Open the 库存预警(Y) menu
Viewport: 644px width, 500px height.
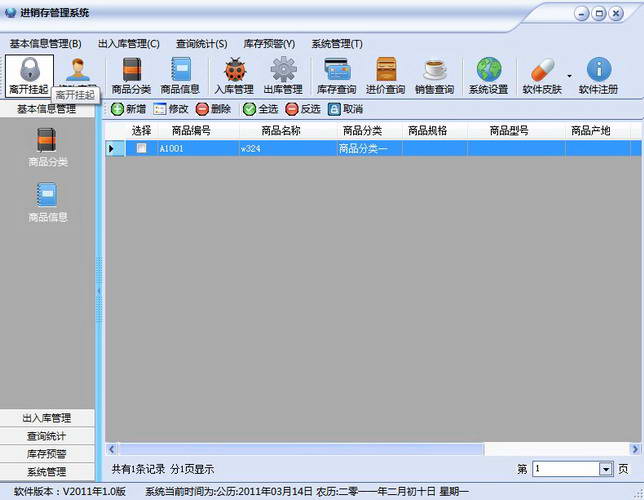[x=269, y=44]
